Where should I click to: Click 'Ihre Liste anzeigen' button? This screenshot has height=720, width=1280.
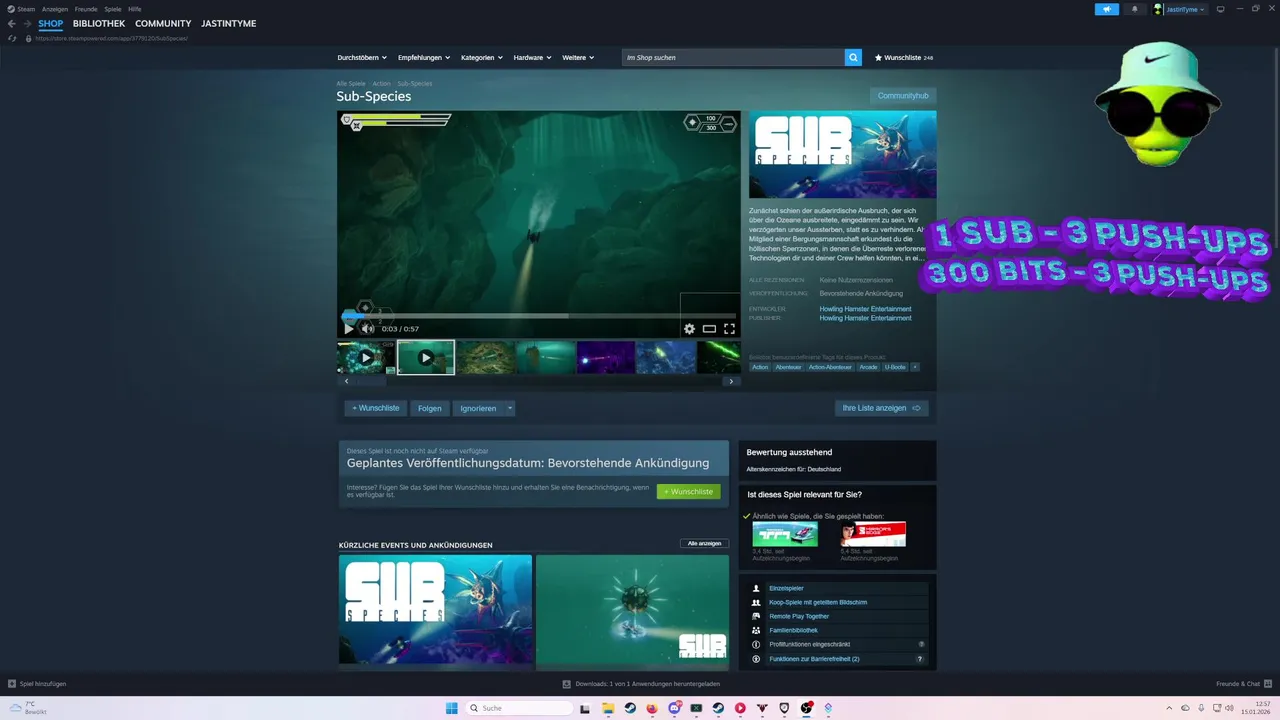pos(882,408)
